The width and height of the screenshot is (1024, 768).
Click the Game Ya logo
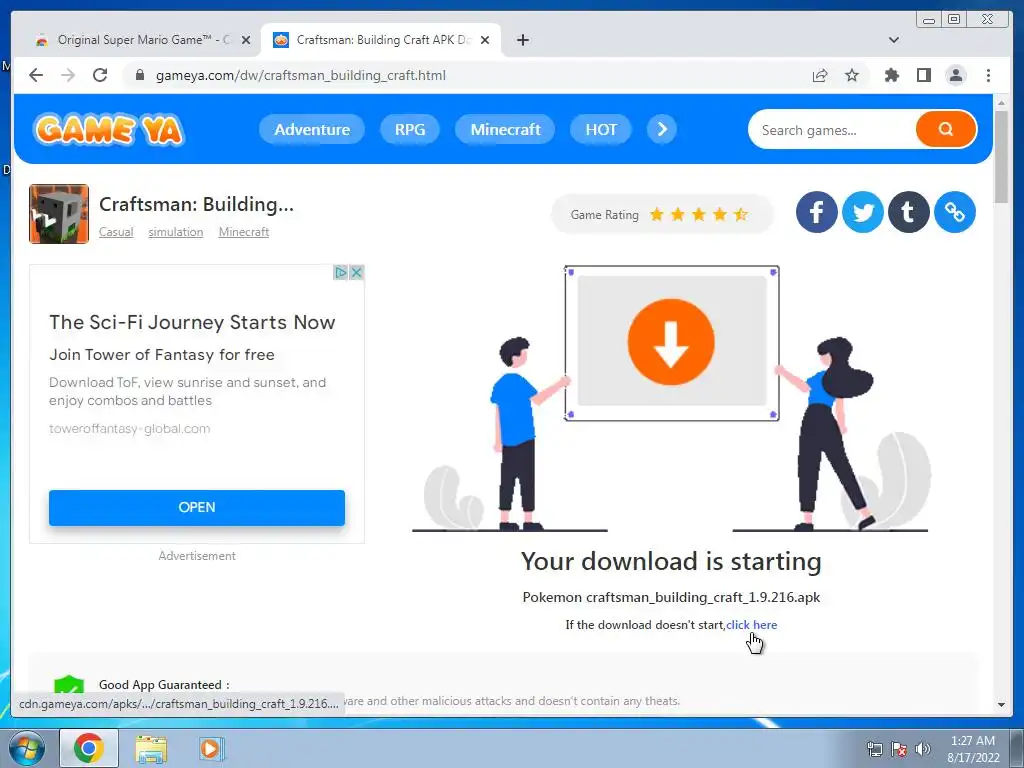108,129
